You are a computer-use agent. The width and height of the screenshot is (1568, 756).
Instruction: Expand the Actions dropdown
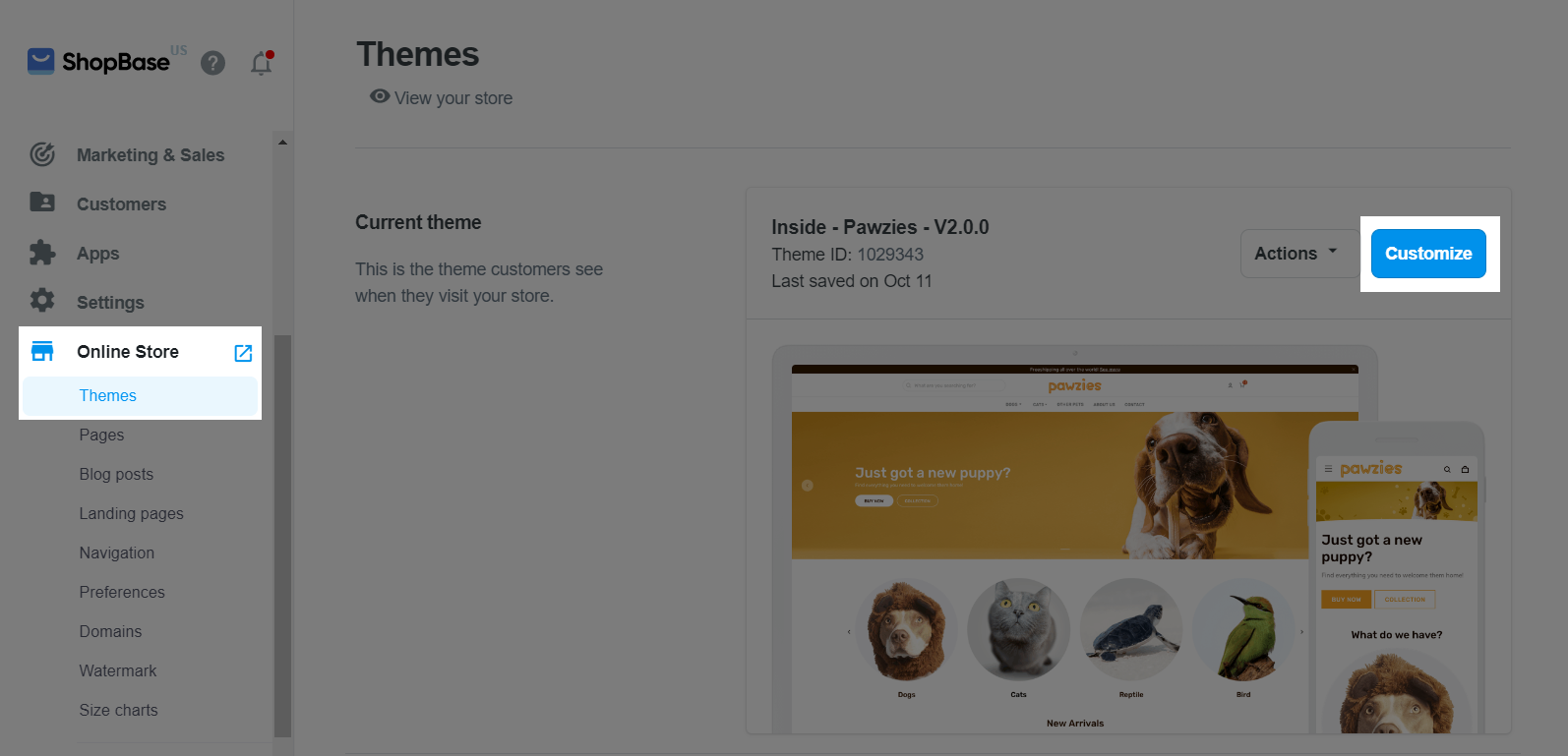click(x=1297, y=254)
